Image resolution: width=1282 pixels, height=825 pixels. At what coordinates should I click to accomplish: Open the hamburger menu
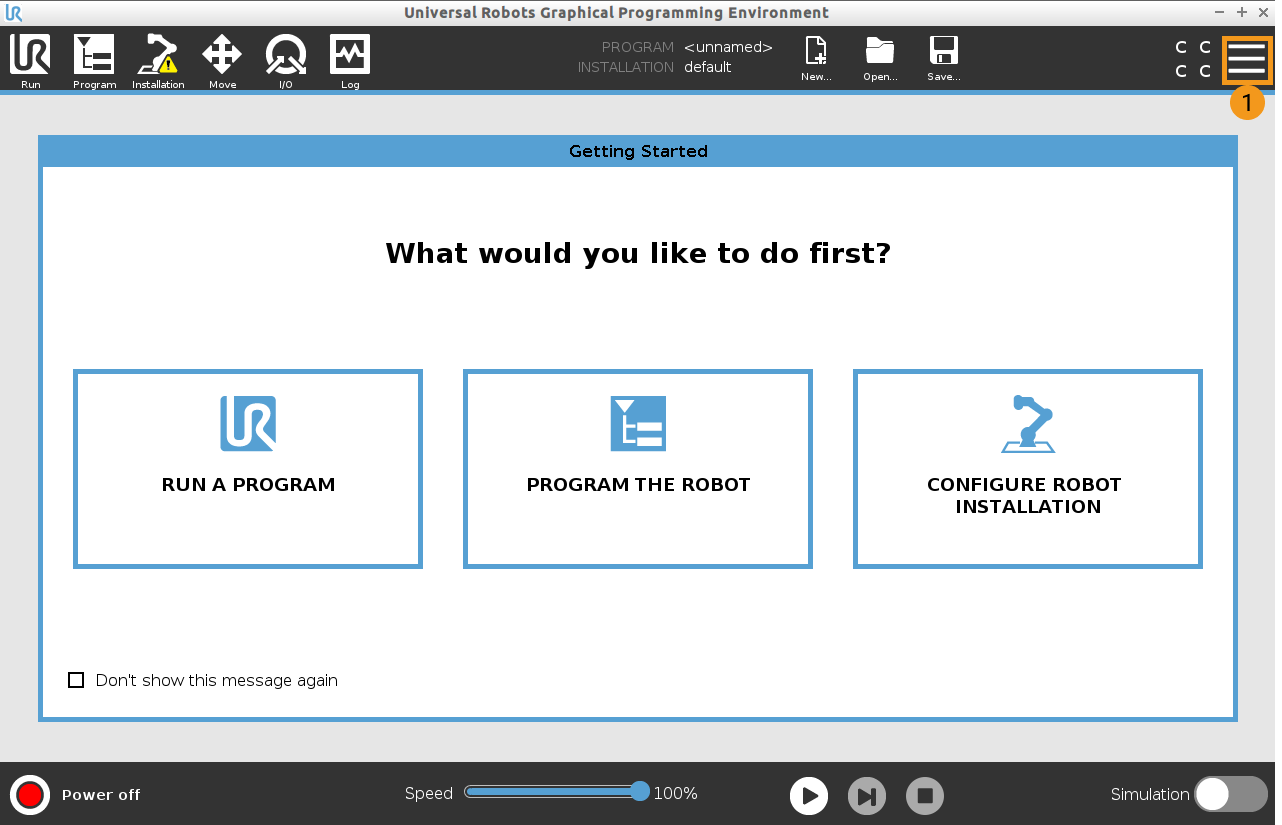click(x=1247, y=60)
